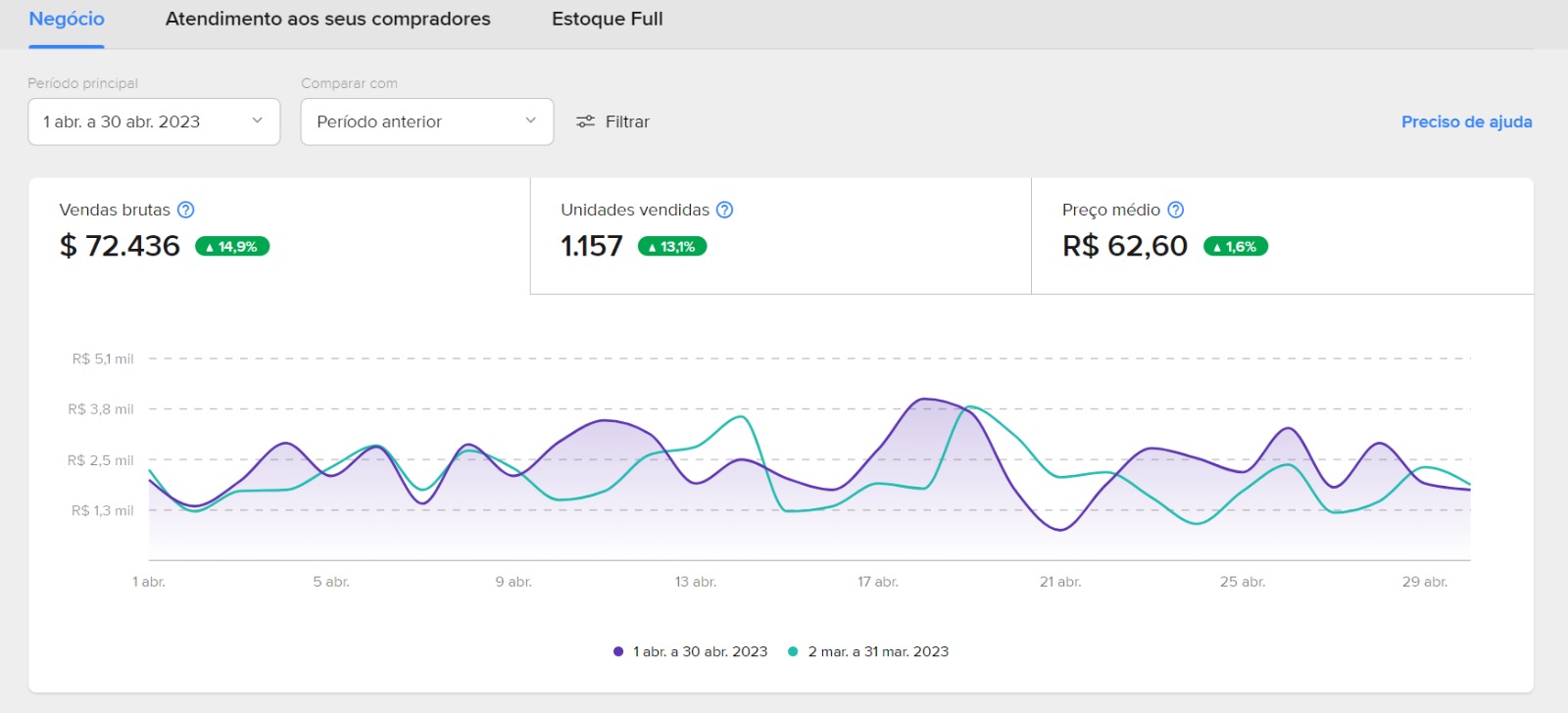This screenshot has width=1568, height=713.
Task: Click the Preciso de ajuda link
Action: pyautogui.click(x=1466, y=121)
